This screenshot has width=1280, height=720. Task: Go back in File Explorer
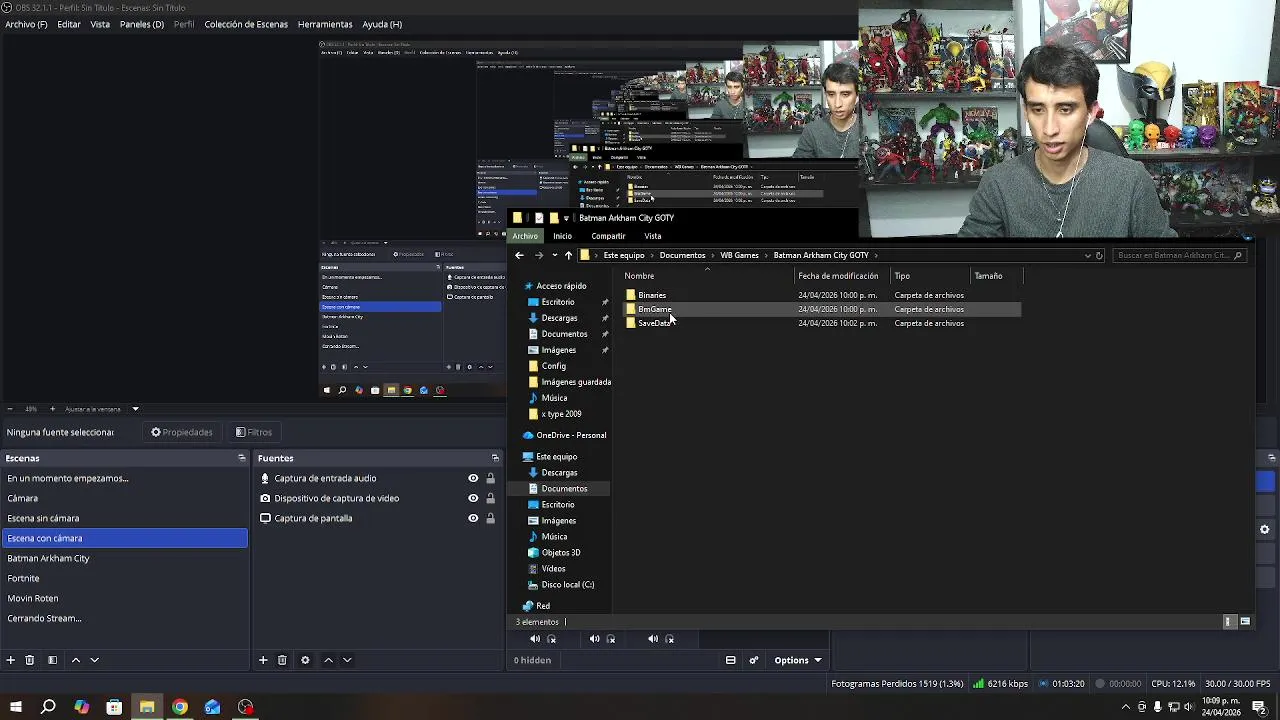tap(519, 255)
